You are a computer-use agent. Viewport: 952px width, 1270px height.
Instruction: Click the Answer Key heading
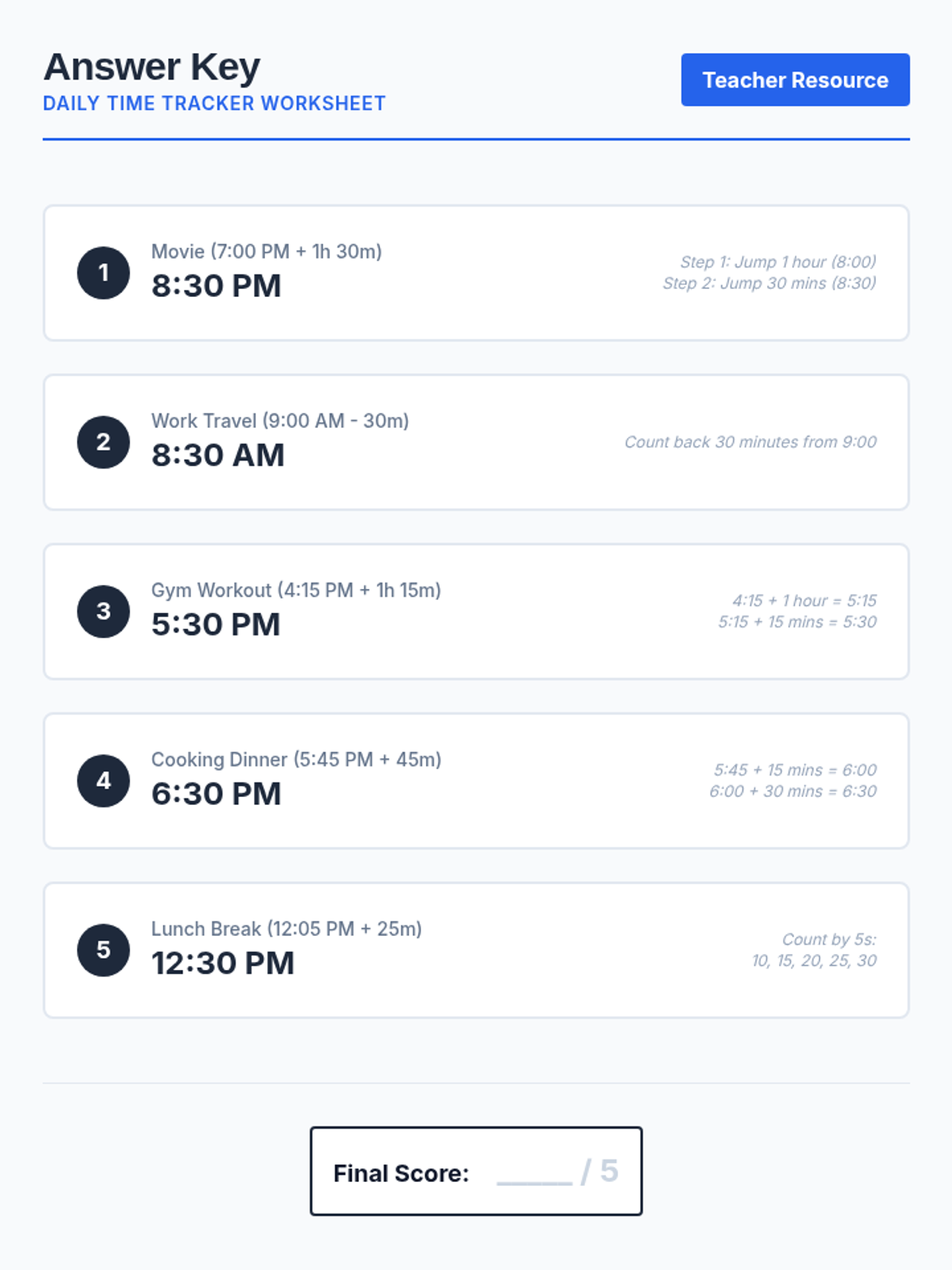tap(152, 67)
